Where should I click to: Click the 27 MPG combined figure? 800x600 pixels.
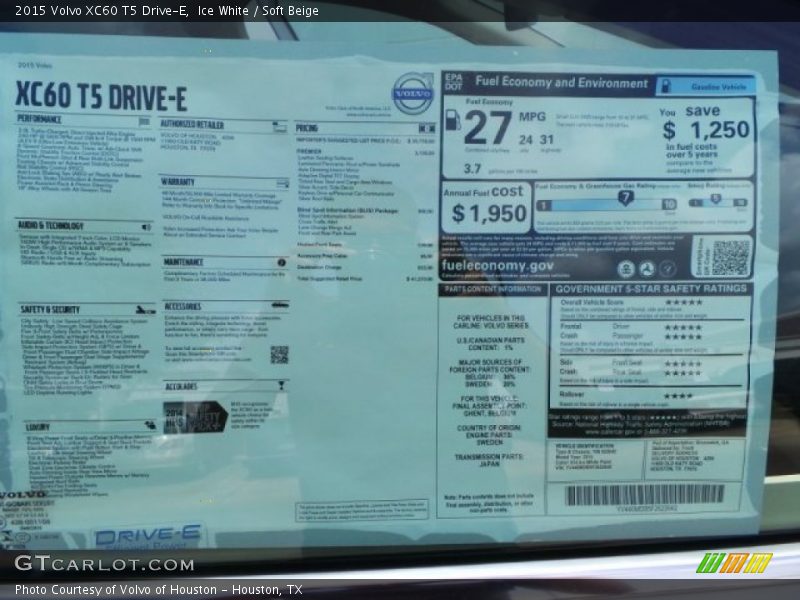coord(488,128)
